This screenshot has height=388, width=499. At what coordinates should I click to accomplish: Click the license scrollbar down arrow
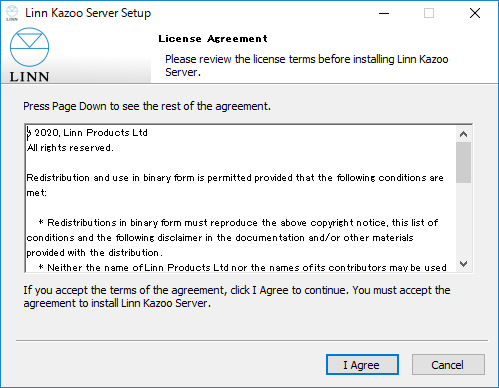pyautogui.click(x=463, y=264)
